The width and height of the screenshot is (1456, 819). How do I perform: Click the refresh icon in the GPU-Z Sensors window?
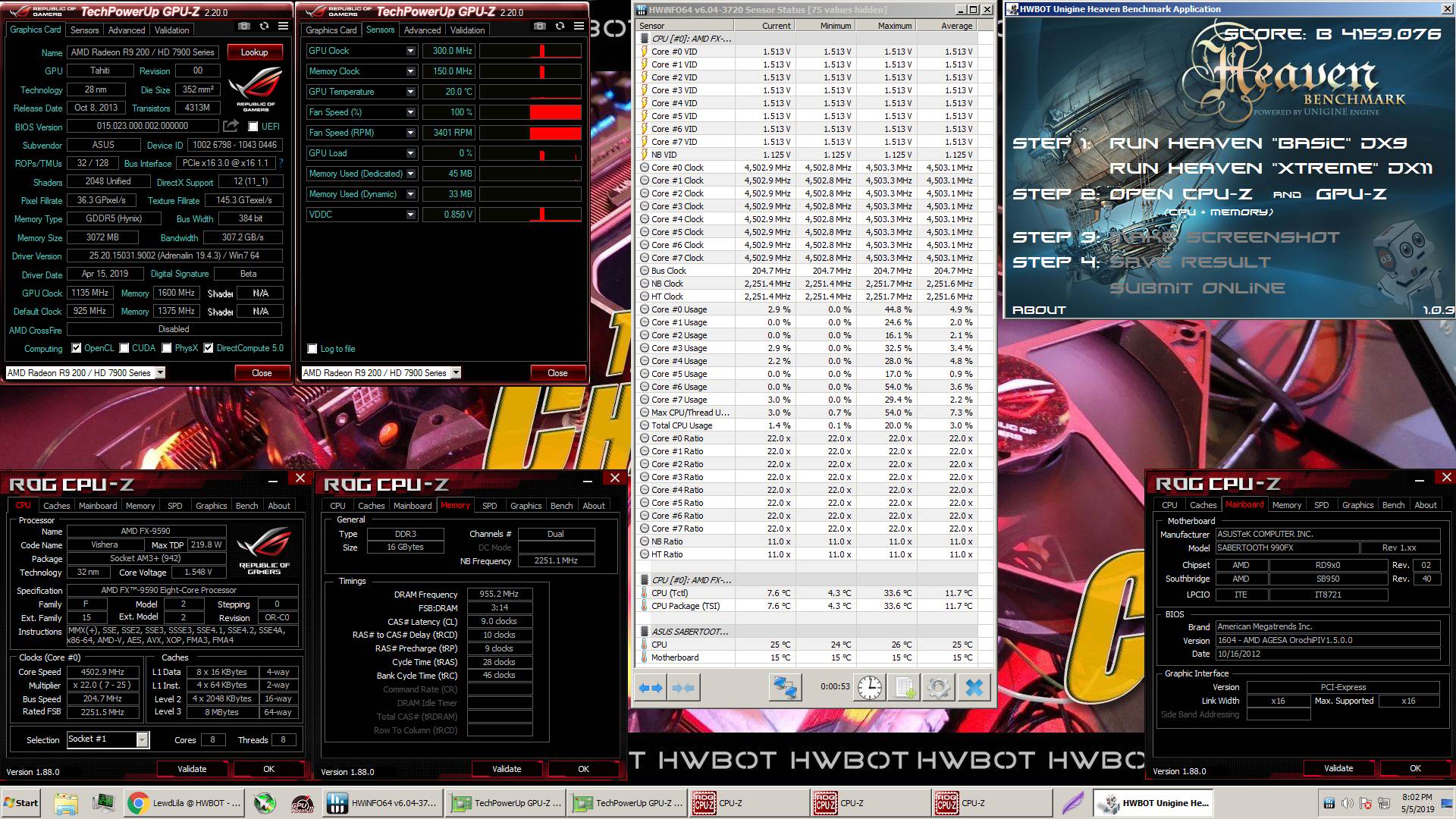[560, 26]
